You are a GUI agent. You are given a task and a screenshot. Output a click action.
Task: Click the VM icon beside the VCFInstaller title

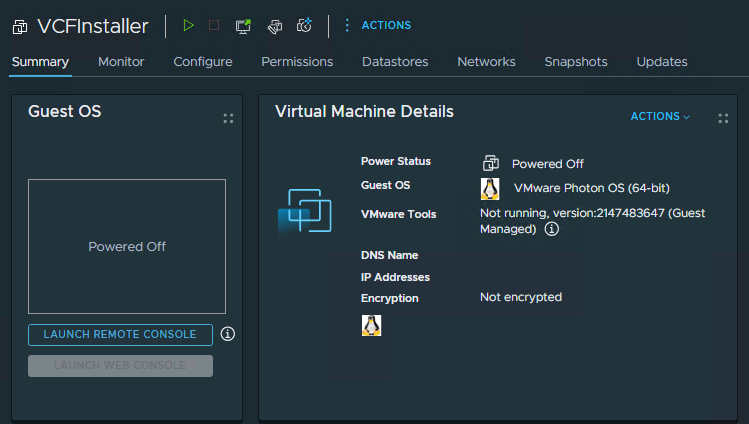pyautogui.click(x=20, y=27)
